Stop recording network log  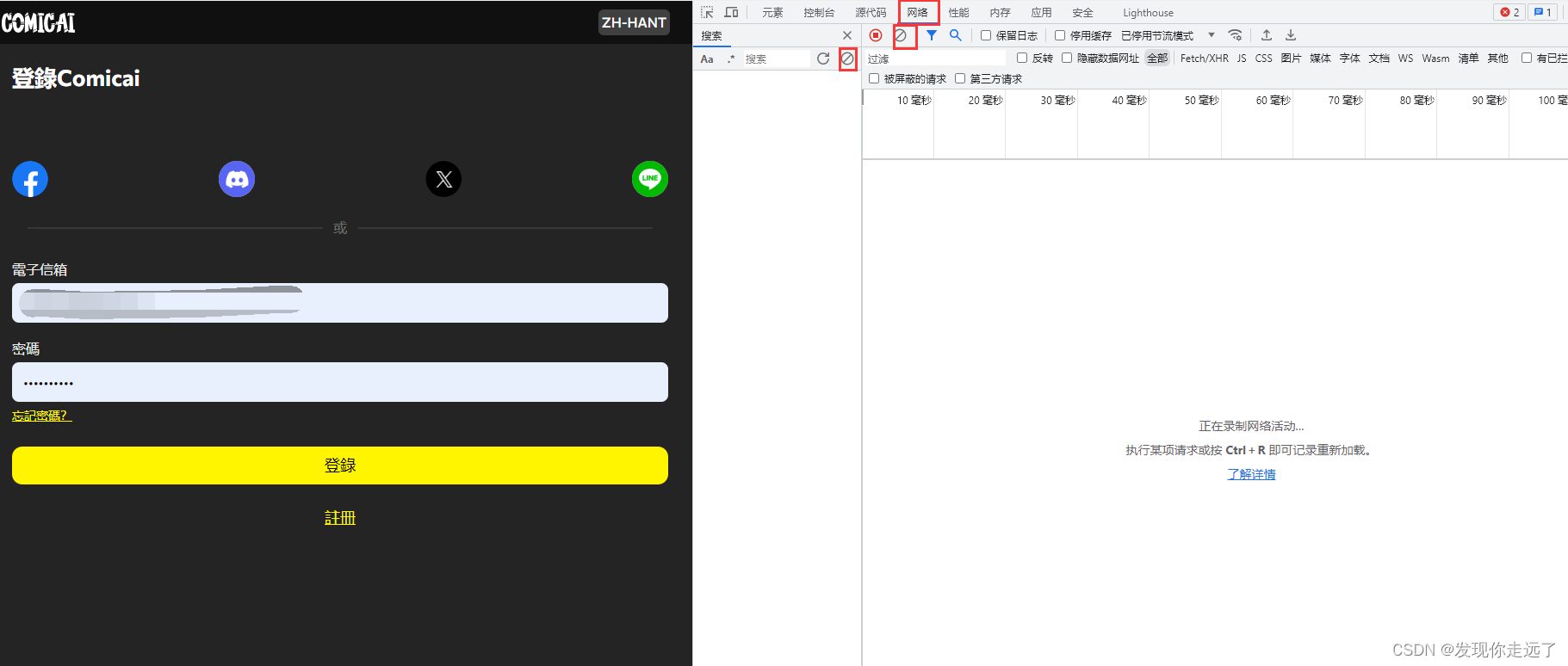876,35
